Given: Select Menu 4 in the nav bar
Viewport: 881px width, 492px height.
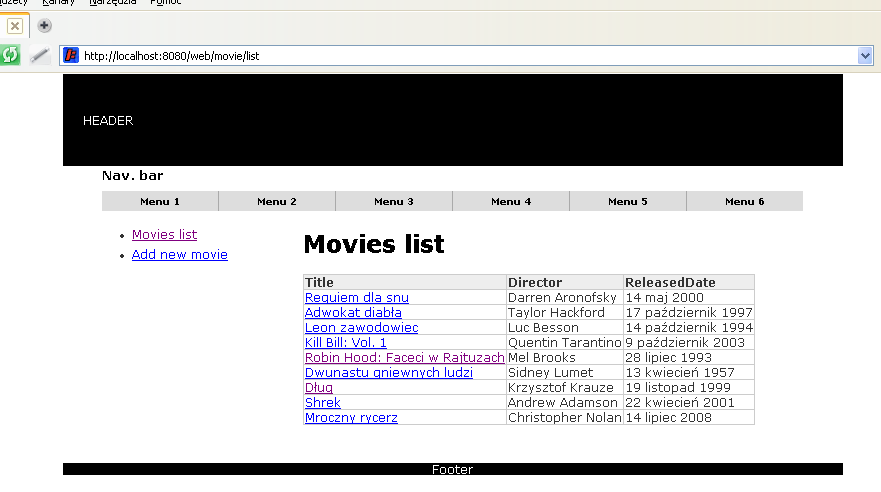Looking at the screenshot, I should click(511, 201).
